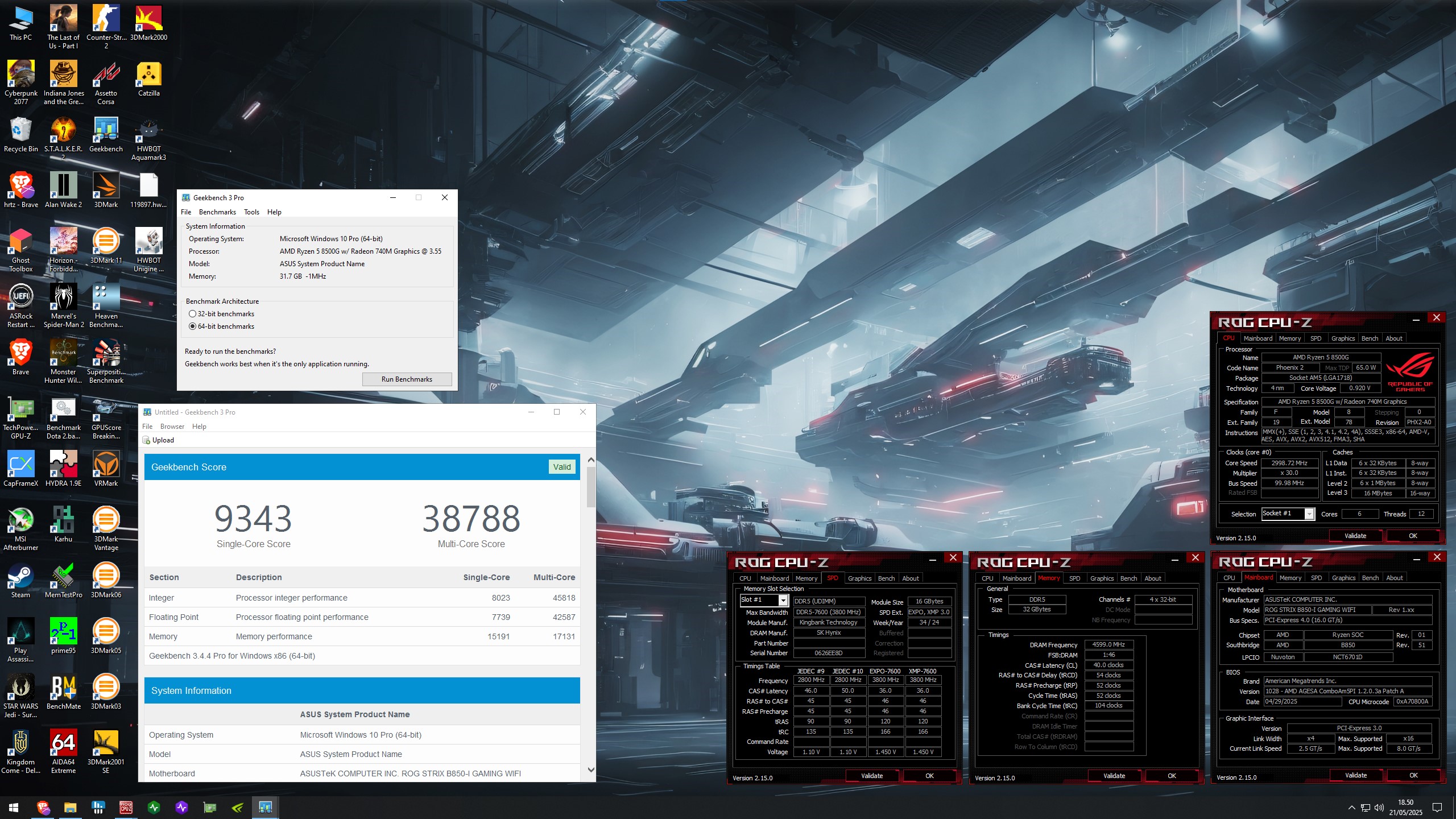The width and height of the screenshot is (1456, 819).
Task: Switch to Bench tab in CPU-Z CPU window
Action: [1370, 338]
